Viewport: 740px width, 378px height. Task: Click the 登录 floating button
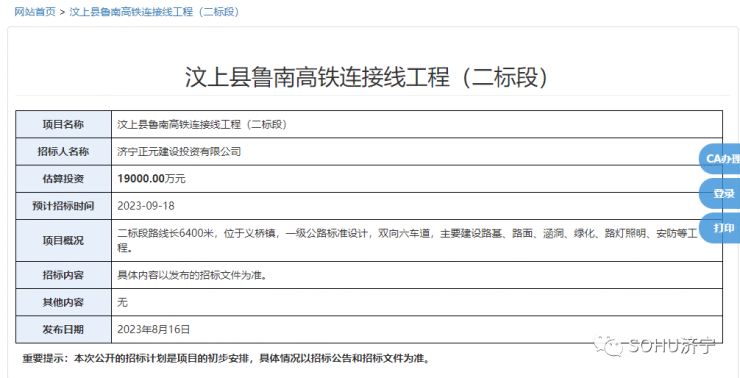click(720, 193)
